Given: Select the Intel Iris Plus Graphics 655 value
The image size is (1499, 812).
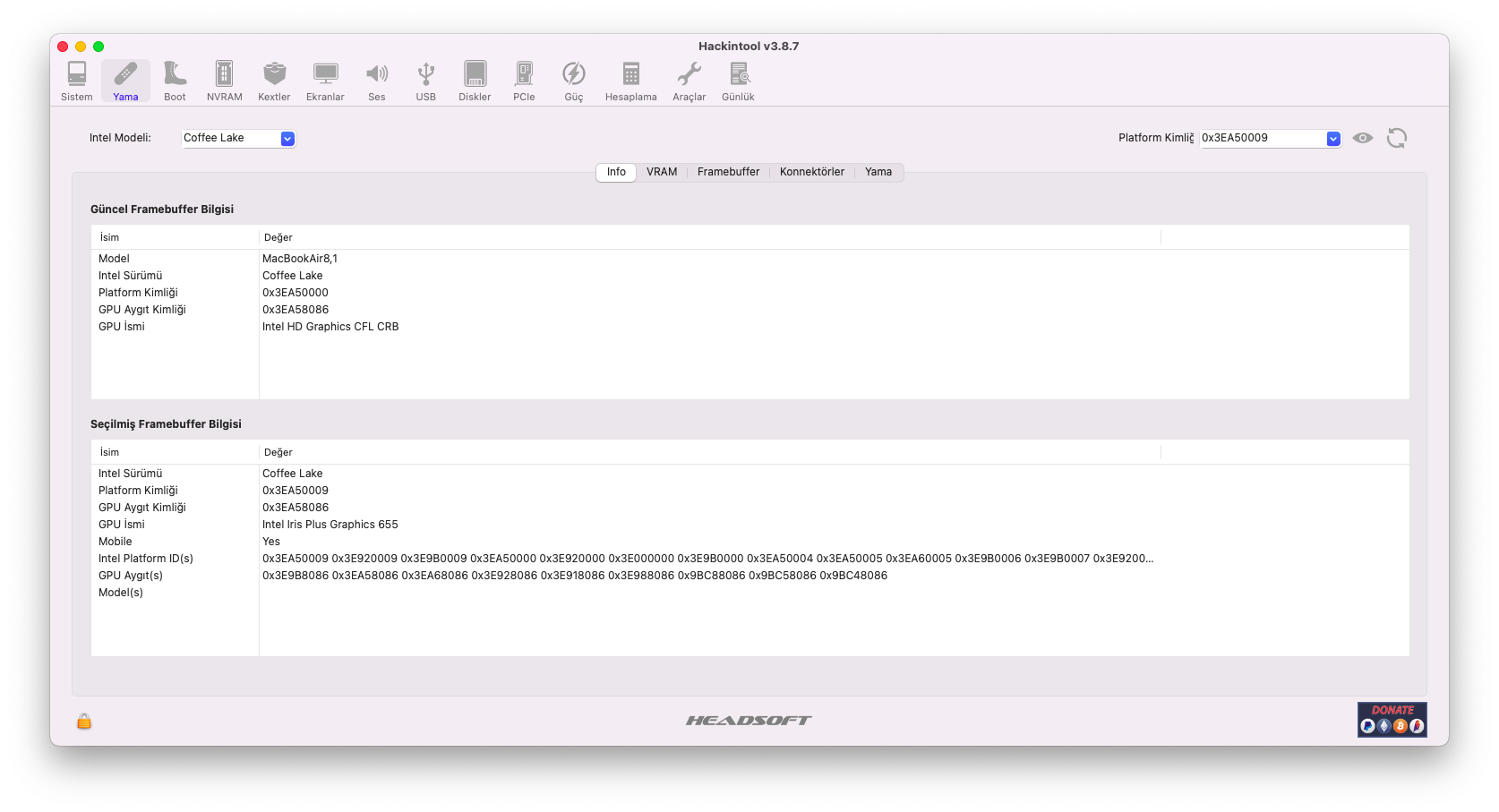Looking at the screenshot, I should tap(330, 525).
